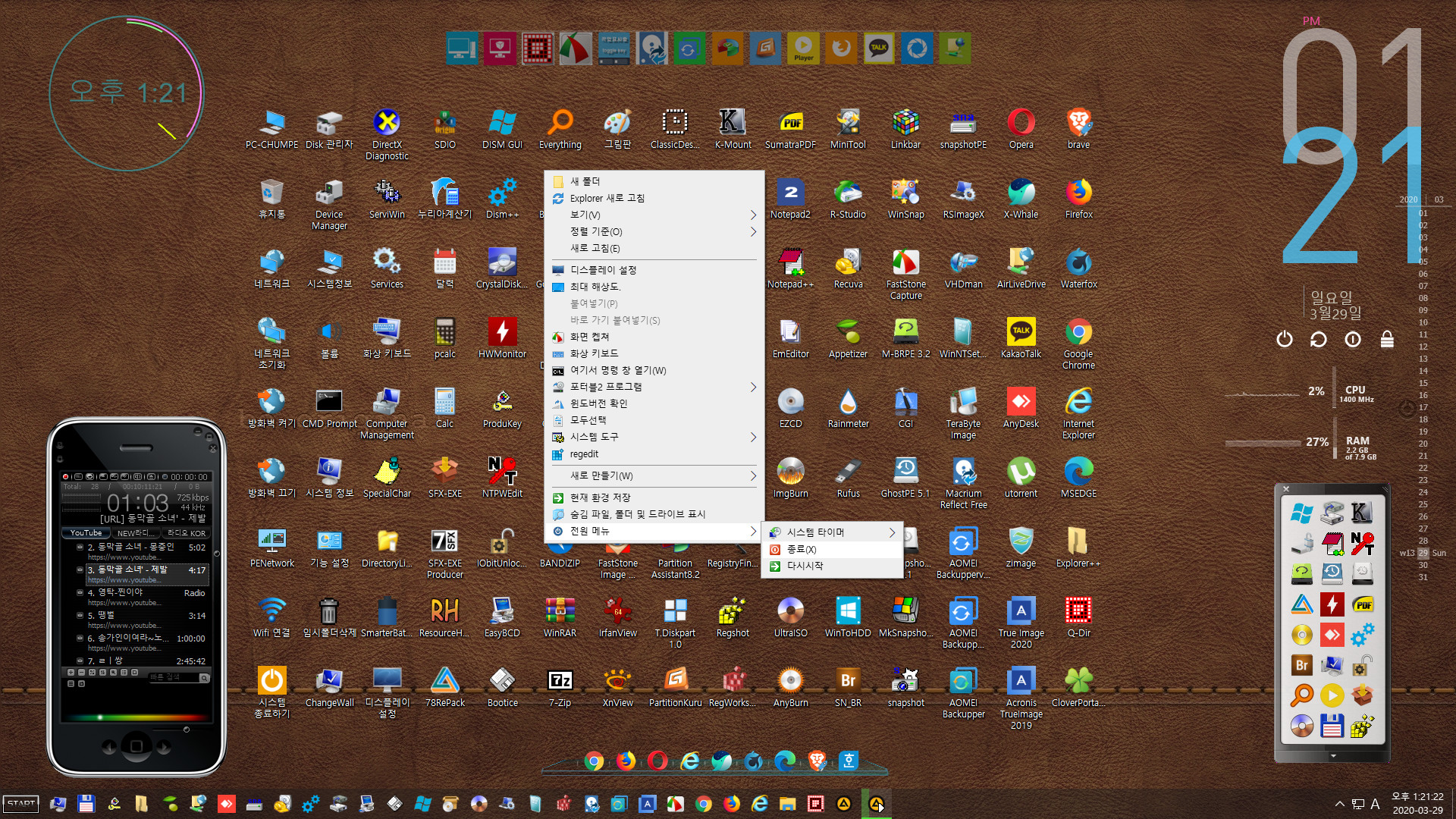This screenshot has height=819, width=1456.
Task: Open the 7-Zip desktop icon
Action: (x=560, y=687)
